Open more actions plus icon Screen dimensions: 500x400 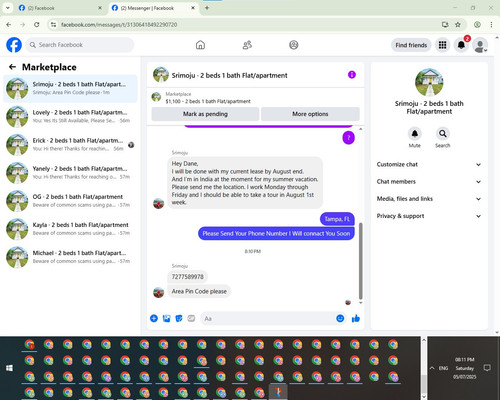pyautogui.click(x=154, y=318)
